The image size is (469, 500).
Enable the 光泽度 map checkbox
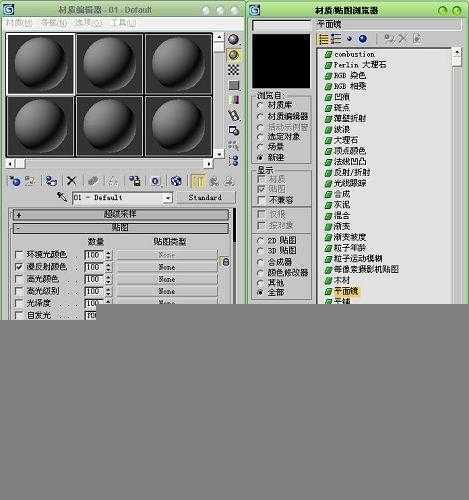tap(19, 303)
